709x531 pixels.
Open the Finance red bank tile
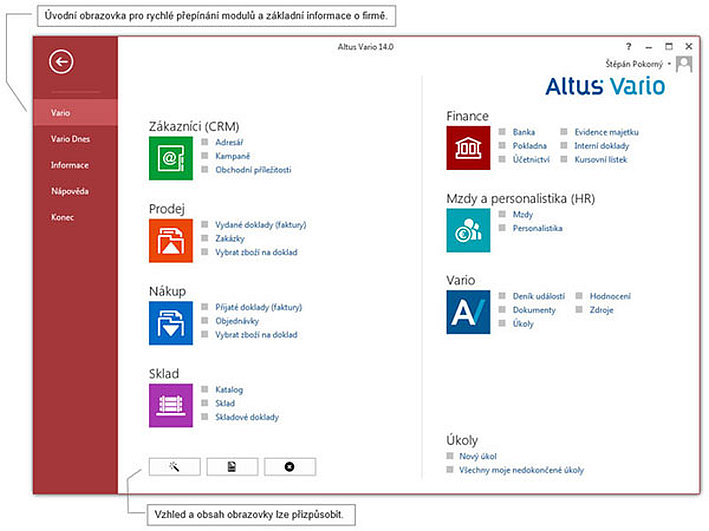(468, 148)
